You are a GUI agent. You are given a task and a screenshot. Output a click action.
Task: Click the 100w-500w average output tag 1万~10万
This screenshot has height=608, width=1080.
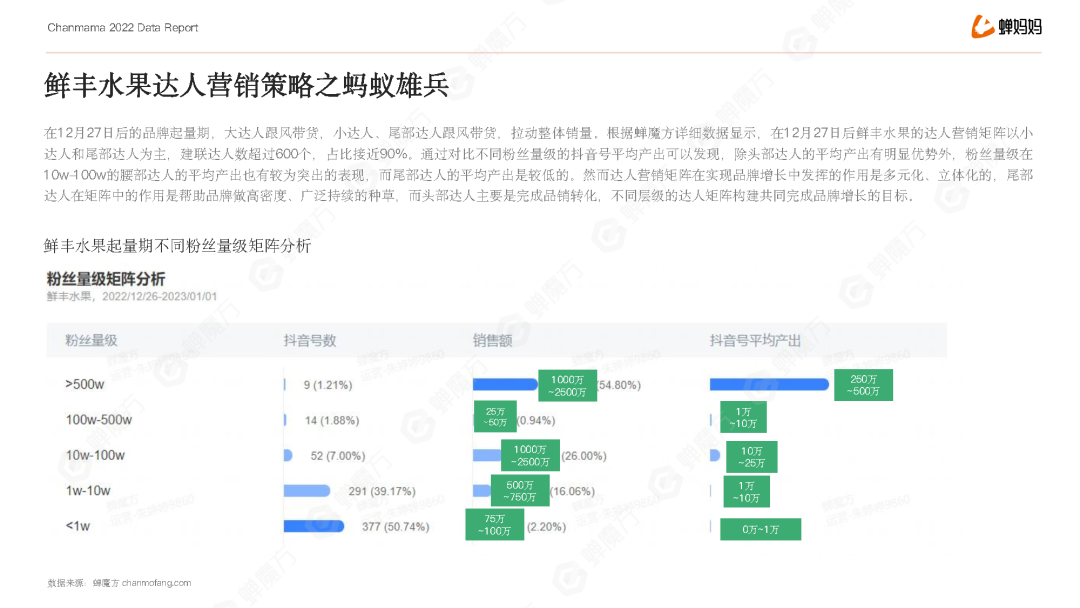coord(743,418)
